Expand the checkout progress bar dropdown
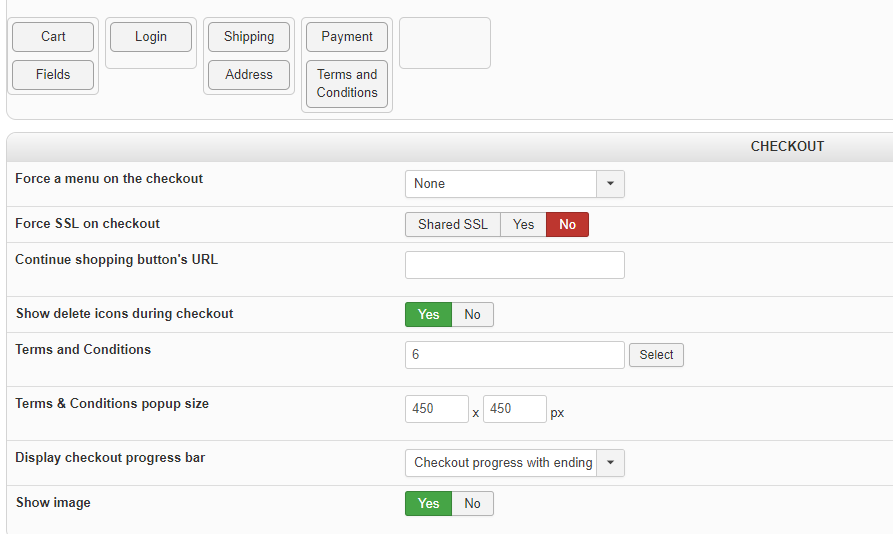 coord(610,463)
